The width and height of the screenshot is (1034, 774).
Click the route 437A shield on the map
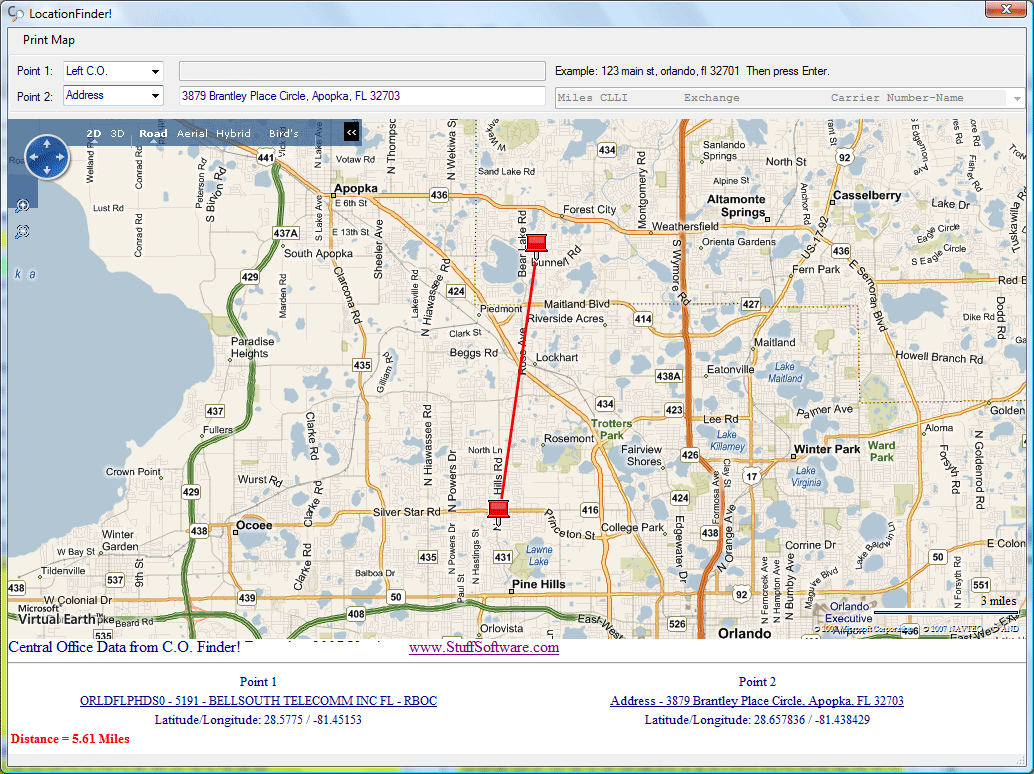point(286,233)
